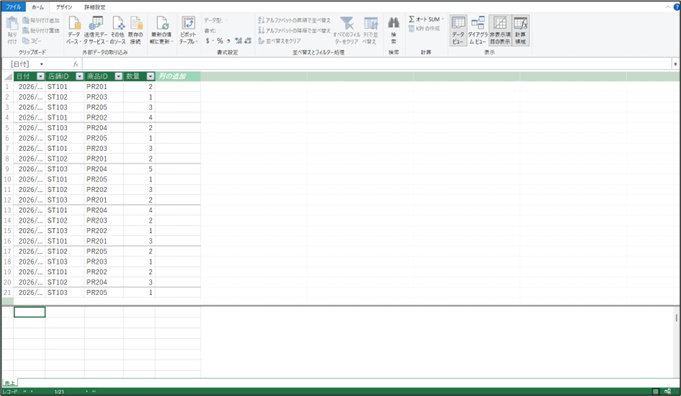This screenshot has width=681, height=396.
Task: Sort Z to A (降順で並べ替え)
Action: 294,30
